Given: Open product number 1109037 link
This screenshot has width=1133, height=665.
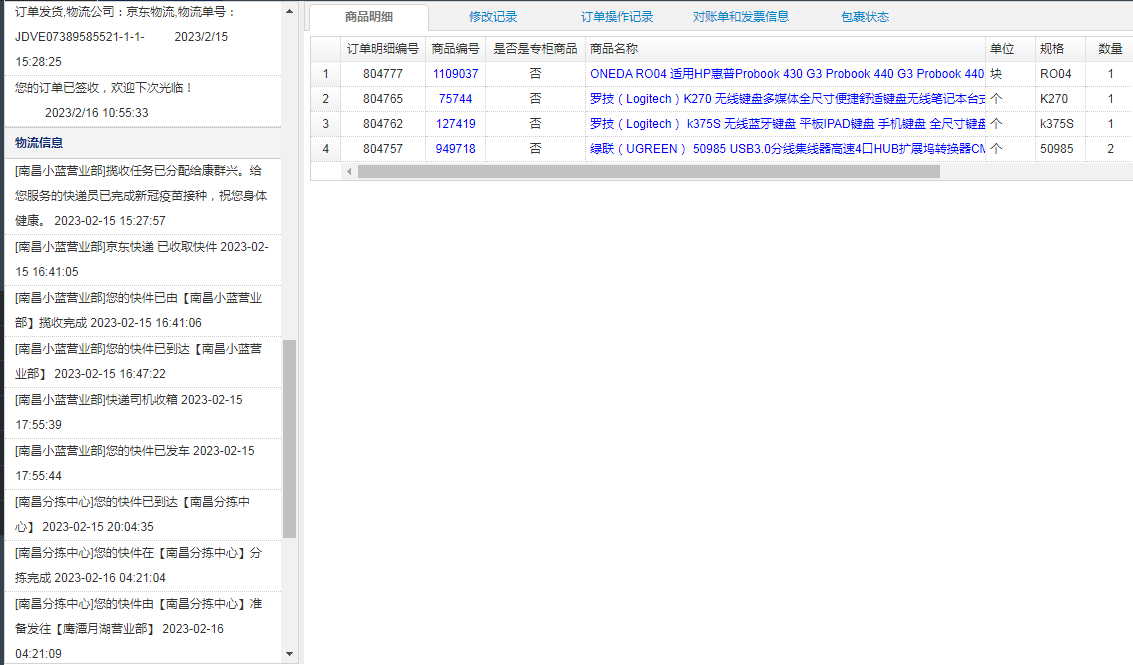Looking at the screenshot, I should coord(455,74).
